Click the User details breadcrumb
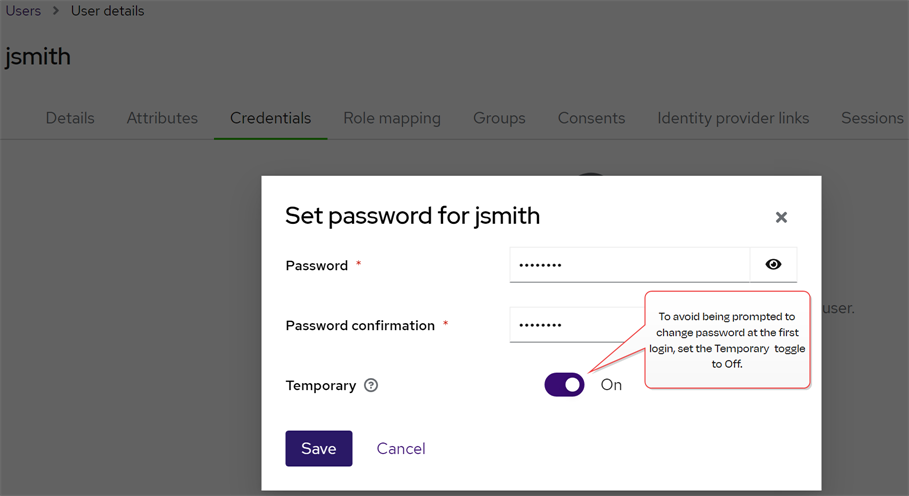Viewport: 909px width, 496px height. pos(107,11)
